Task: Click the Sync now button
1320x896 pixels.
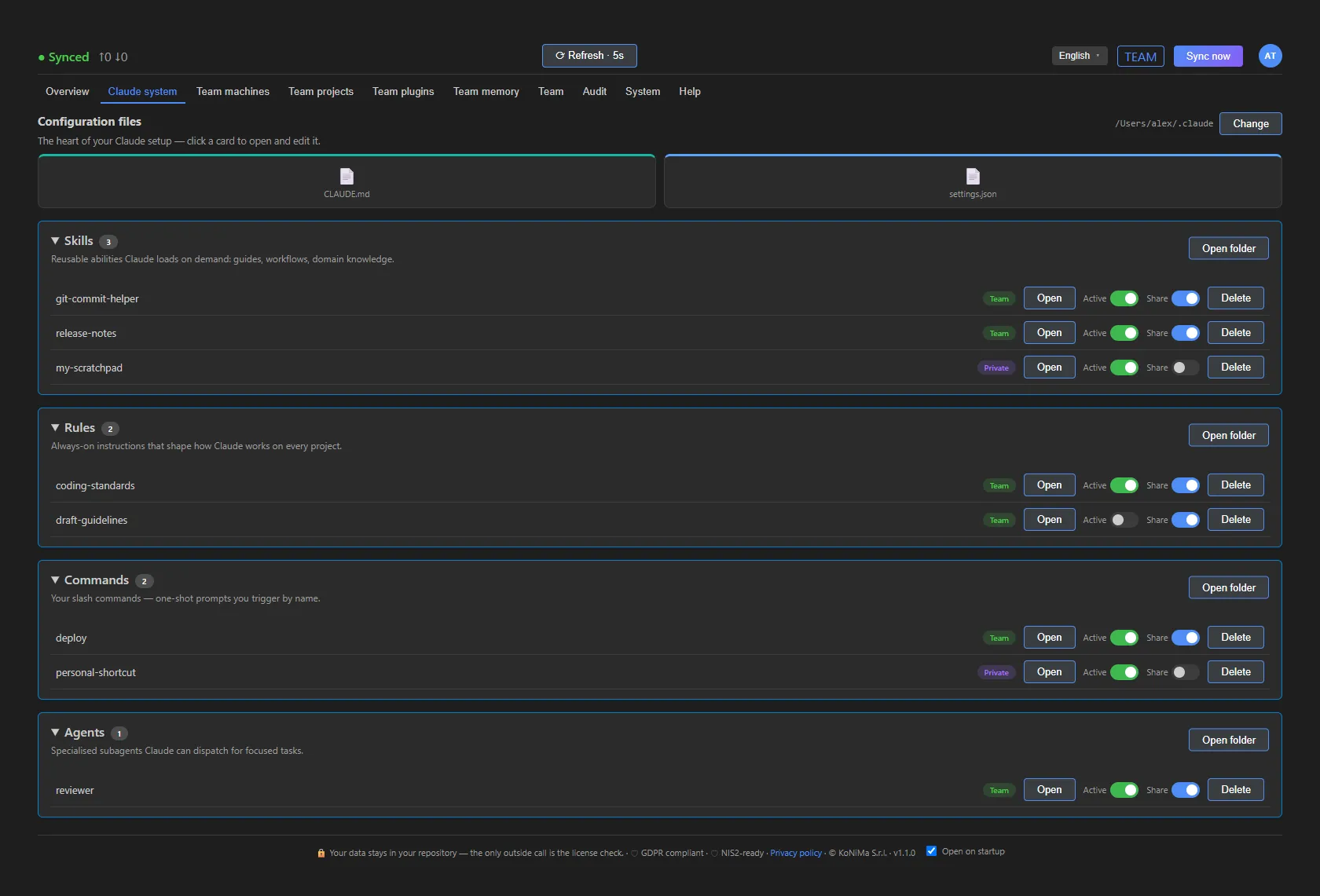Action: pyautogui.click(x=1208, y=57)
